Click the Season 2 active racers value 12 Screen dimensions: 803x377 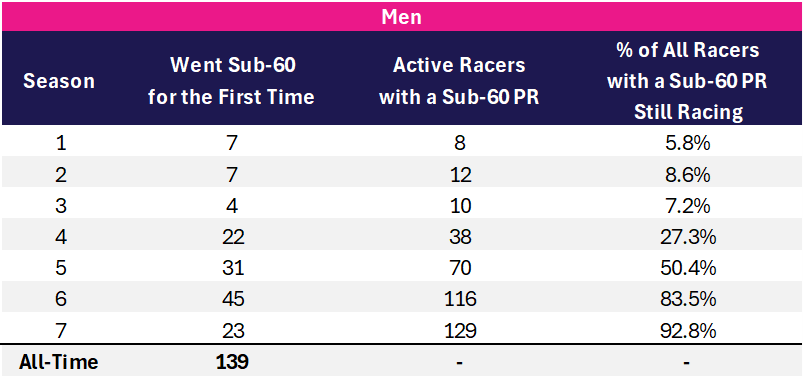(459, 175)
